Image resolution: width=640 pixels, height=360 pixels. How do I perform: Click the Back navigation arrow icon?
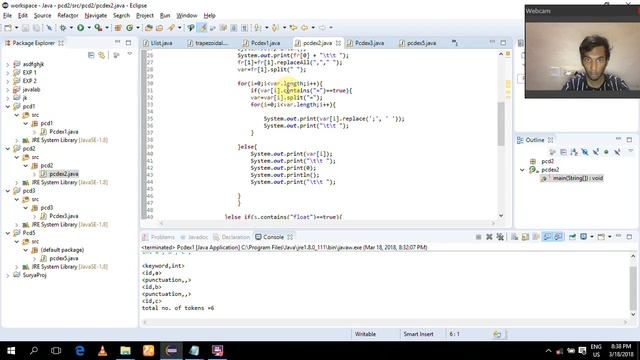coord(304,28)
